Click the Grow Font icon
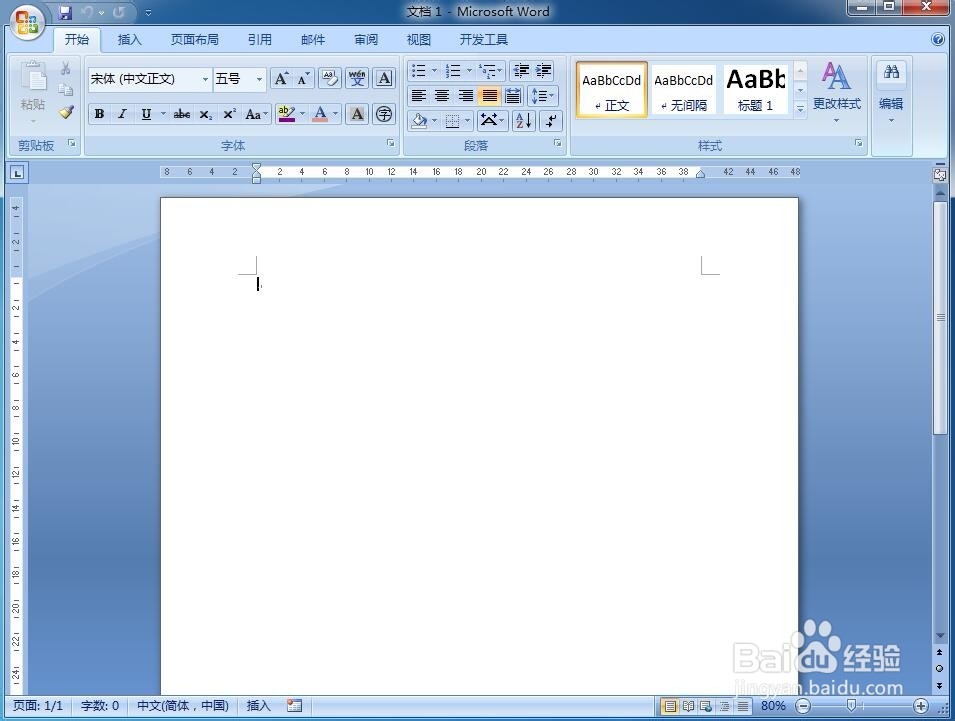Image resolution: width=955 pixels, height=721 pixels. pos(281,79)
